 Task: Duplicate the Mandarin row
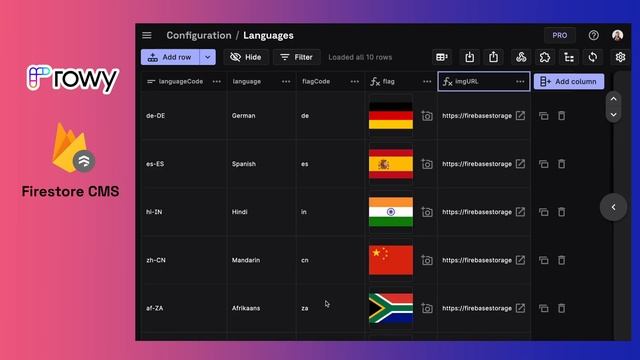(544, 260)
